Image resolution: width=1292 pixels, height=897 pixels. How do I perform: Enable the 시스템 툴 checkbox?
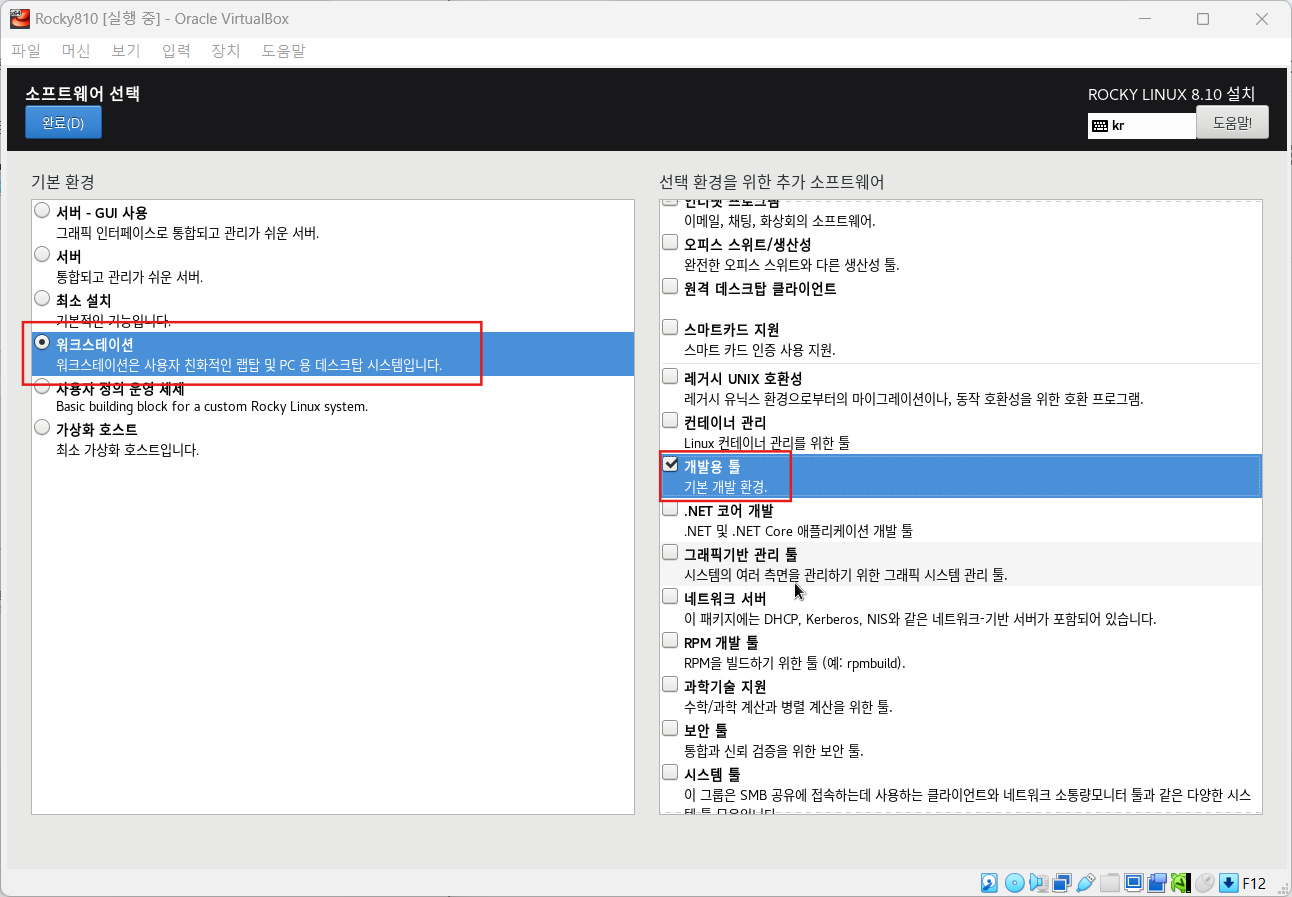tap(670, 772)
